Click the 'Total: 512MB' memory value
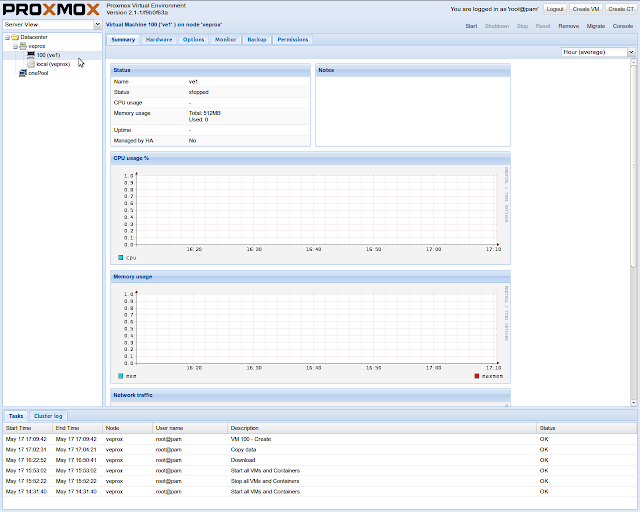 204,113
